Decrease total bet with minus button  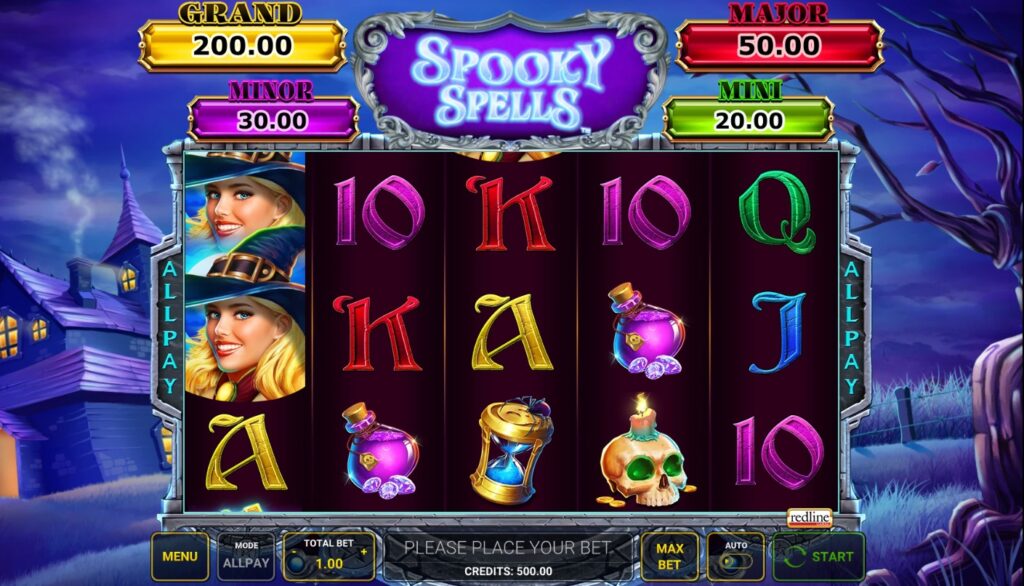pos(294,552)
